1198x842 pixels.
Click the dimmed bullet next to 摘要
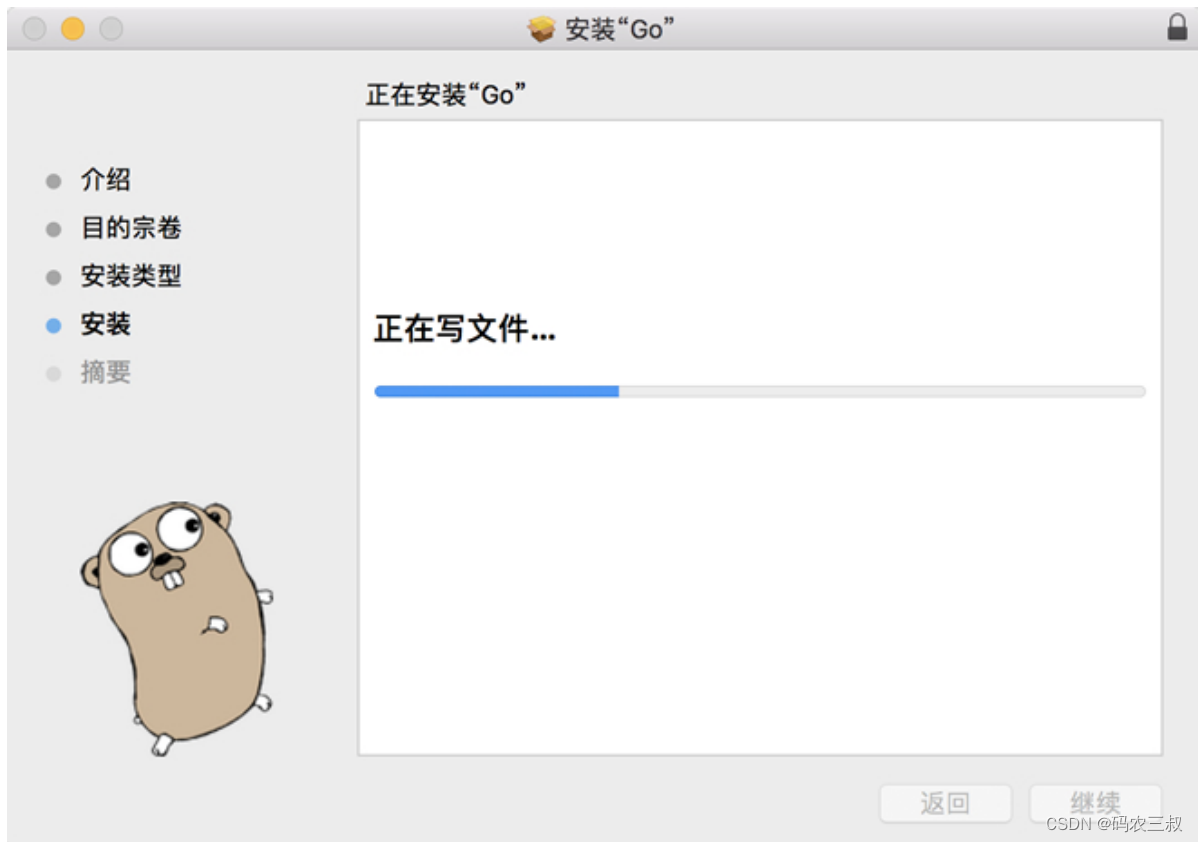coord(52,372)
